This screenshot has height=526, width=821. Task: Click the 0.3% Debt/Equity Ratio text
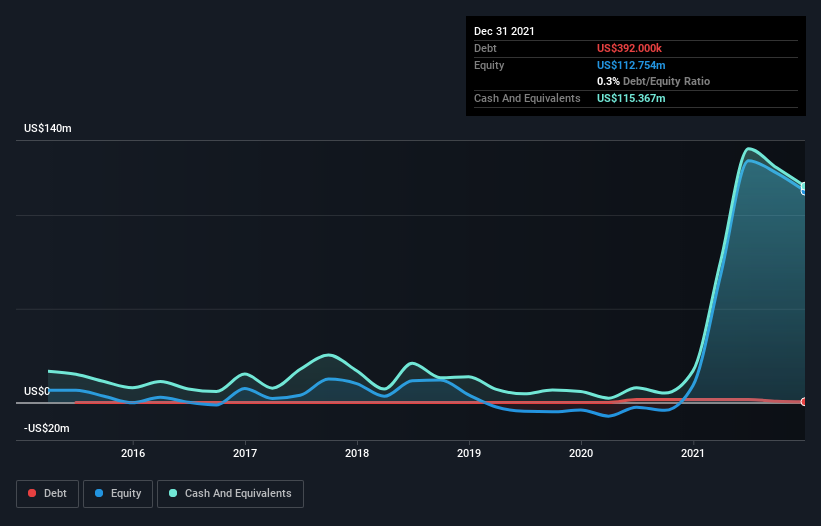653,82
